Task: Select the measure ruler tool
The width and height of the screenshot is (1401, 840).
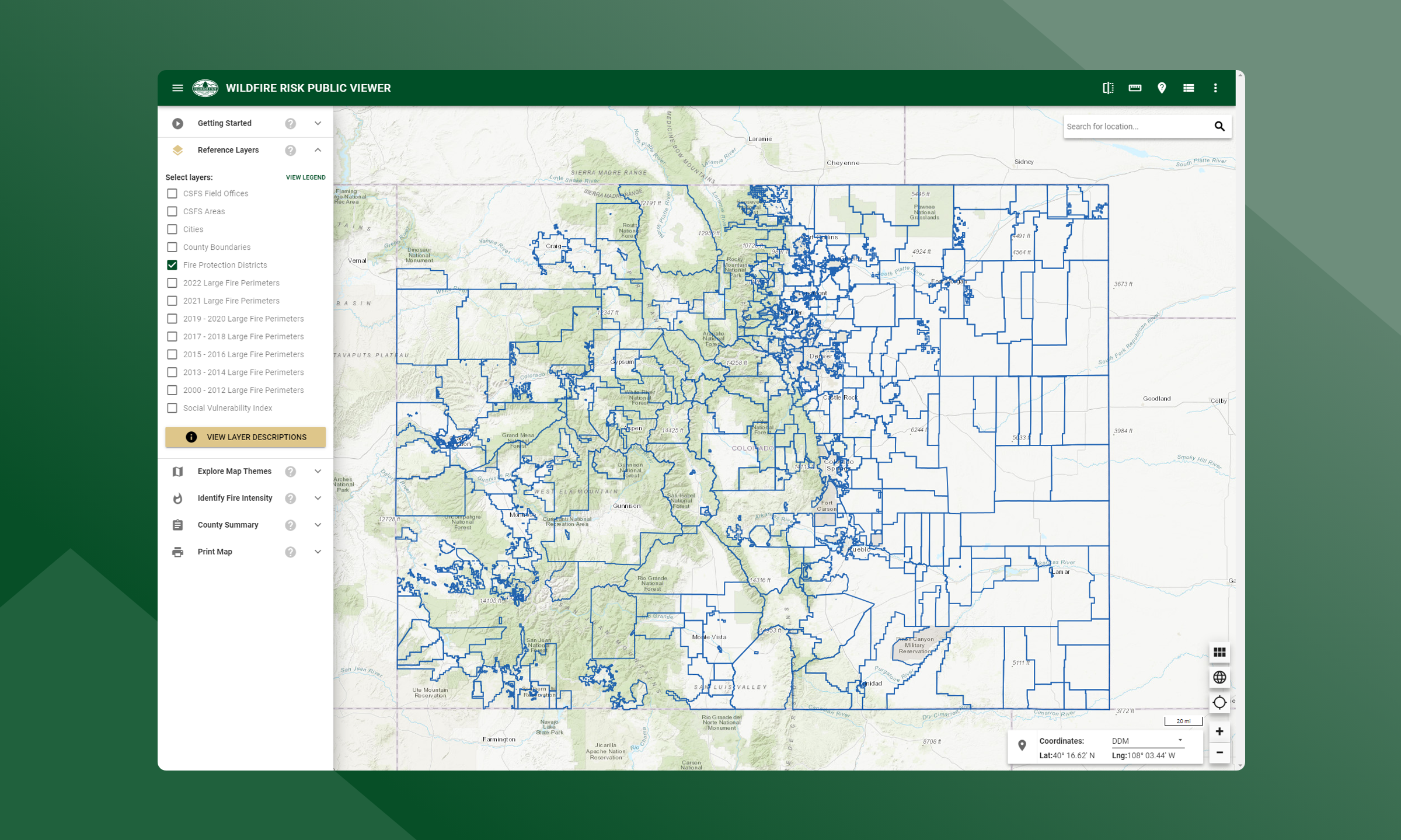Action: 1134,88
